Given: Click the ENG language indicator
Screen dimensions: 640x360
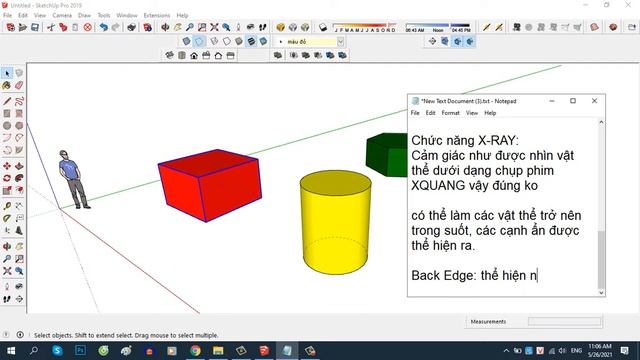Looking at the screenshot, I should (x=576, y=351).
